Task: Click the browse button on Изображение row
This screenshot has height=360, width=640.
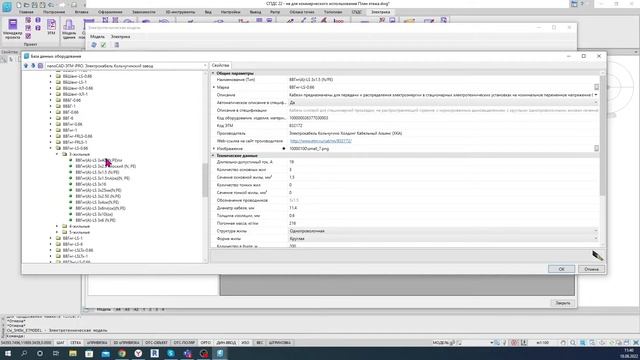Action: tap(596, 148)
